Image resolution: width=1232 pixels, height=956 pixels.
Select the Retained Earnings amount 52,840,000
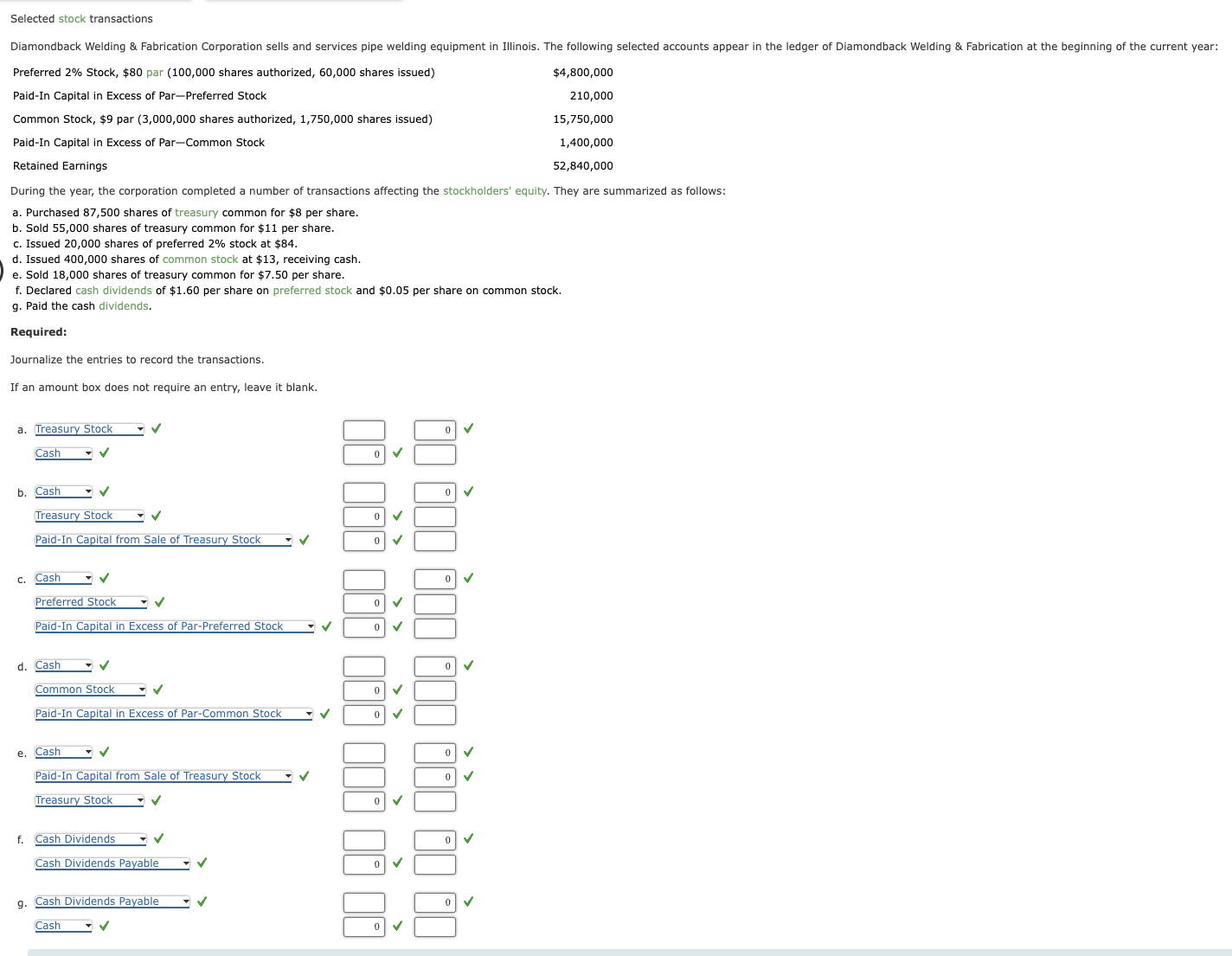583,166
